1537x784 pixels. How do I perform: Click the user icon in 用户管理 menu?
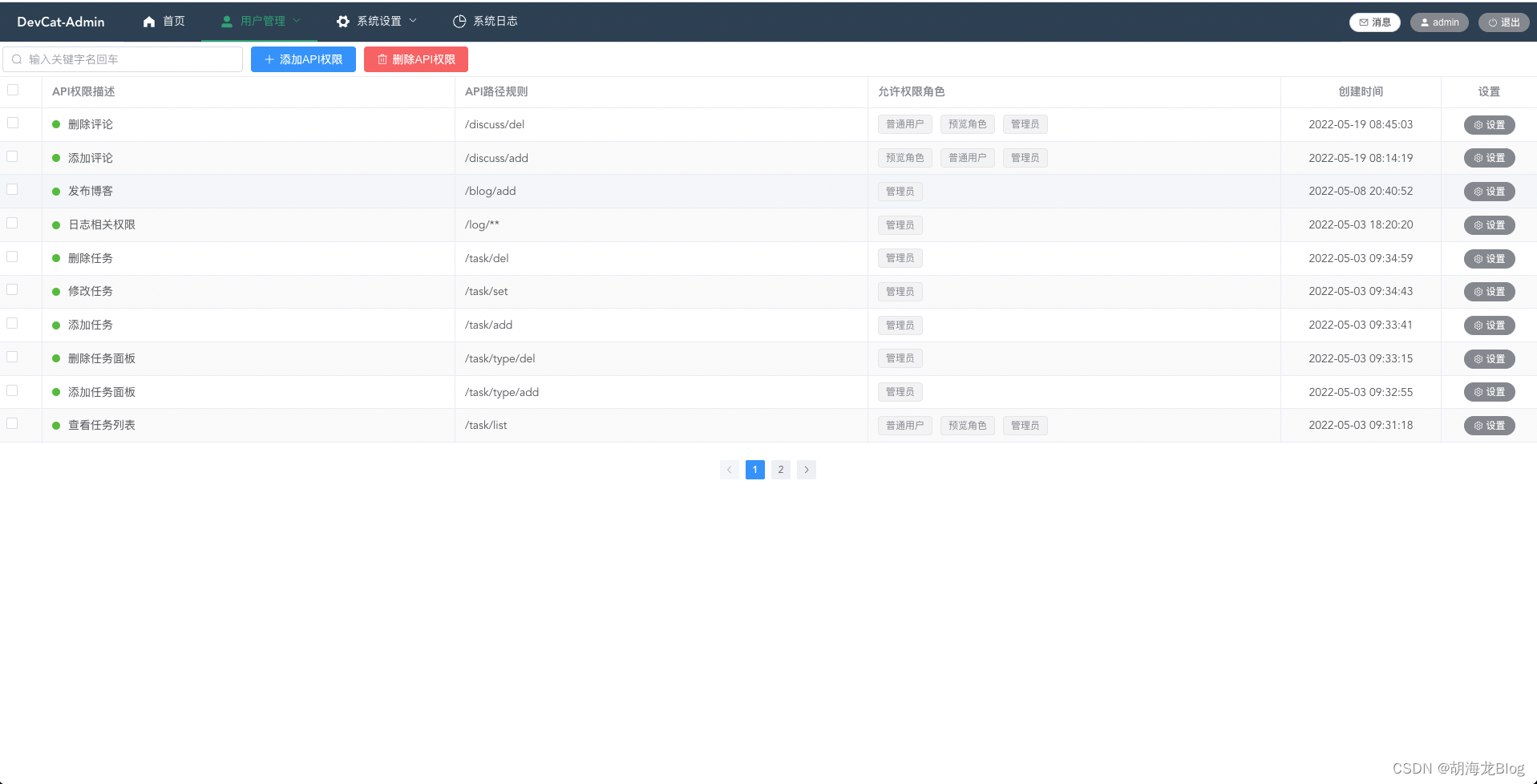pos(227,22)
